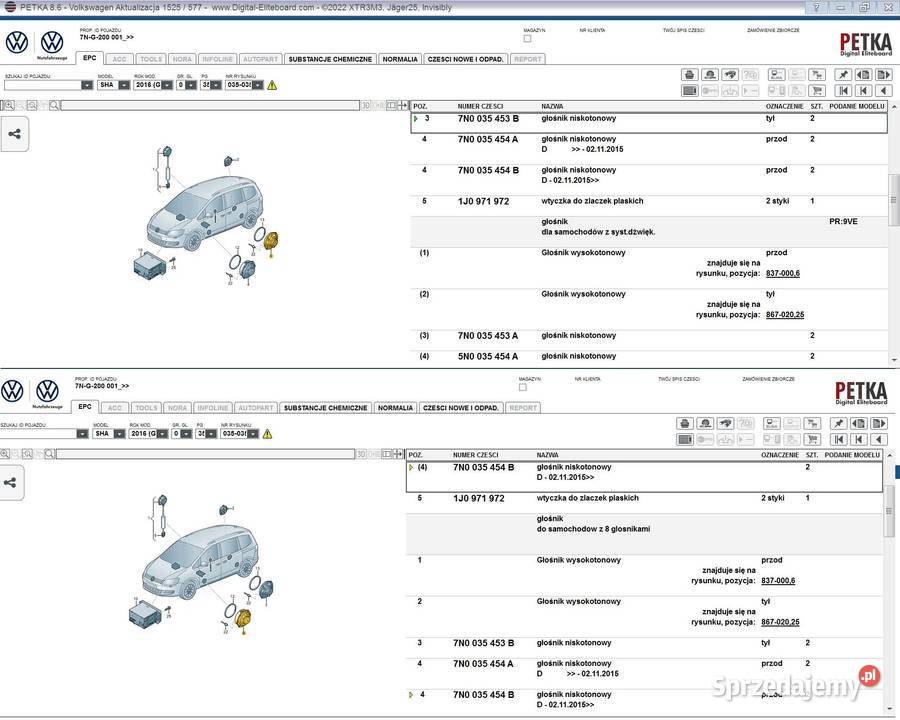The width and height of the screenshot is (900, 720).
Task: Open the Nr Rysunku dropdown in upper window
Action: (x=258, y=85)
